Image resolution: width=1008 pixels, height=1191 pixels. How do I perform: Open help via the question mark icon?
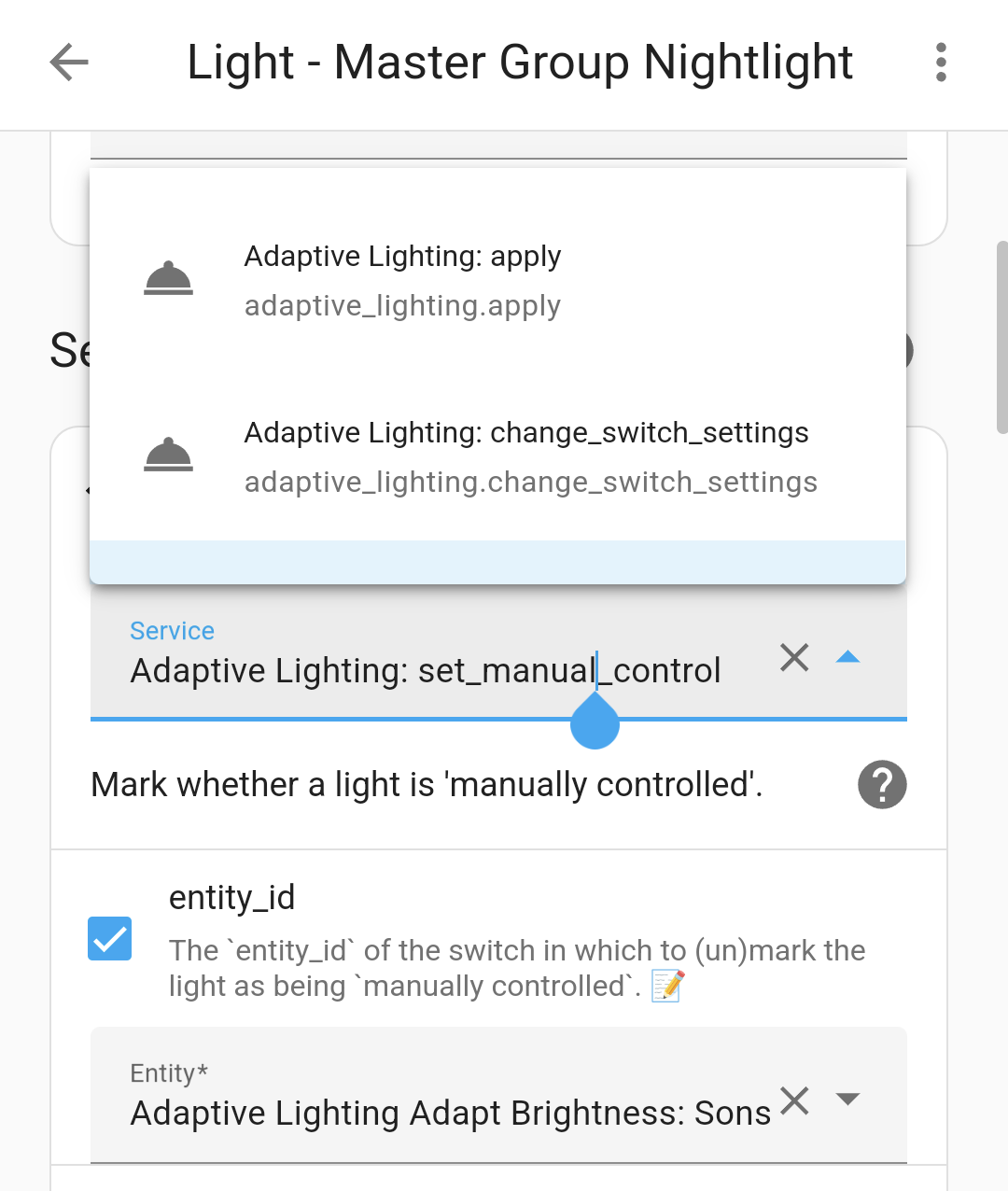coord(881,784)
